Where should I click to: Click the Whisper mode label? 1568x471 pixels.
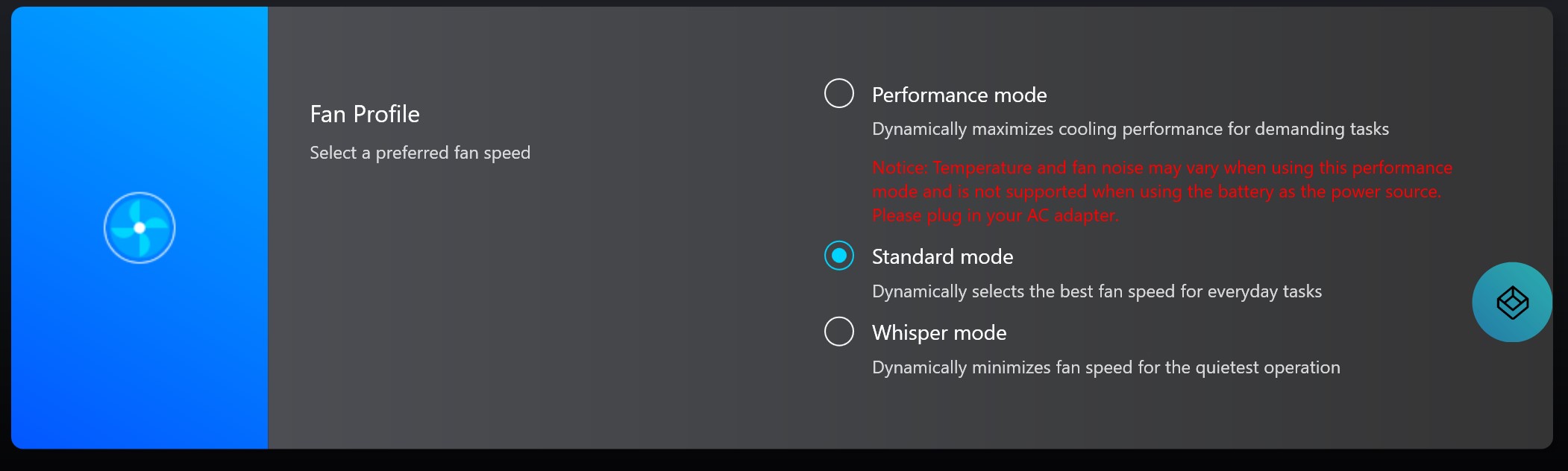939,332
